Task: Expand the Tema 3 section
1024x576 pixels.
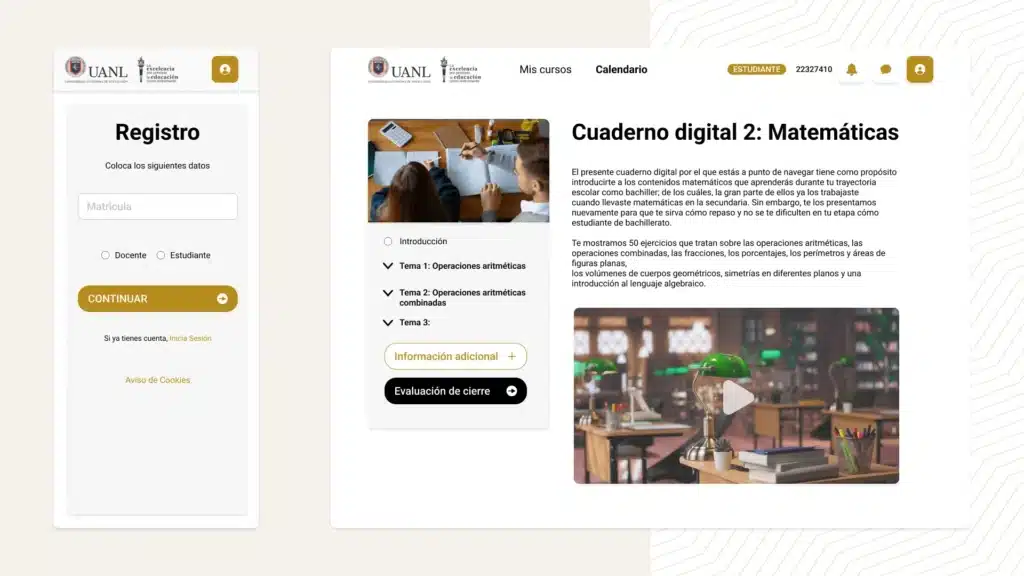Action: tap(388, 323)
